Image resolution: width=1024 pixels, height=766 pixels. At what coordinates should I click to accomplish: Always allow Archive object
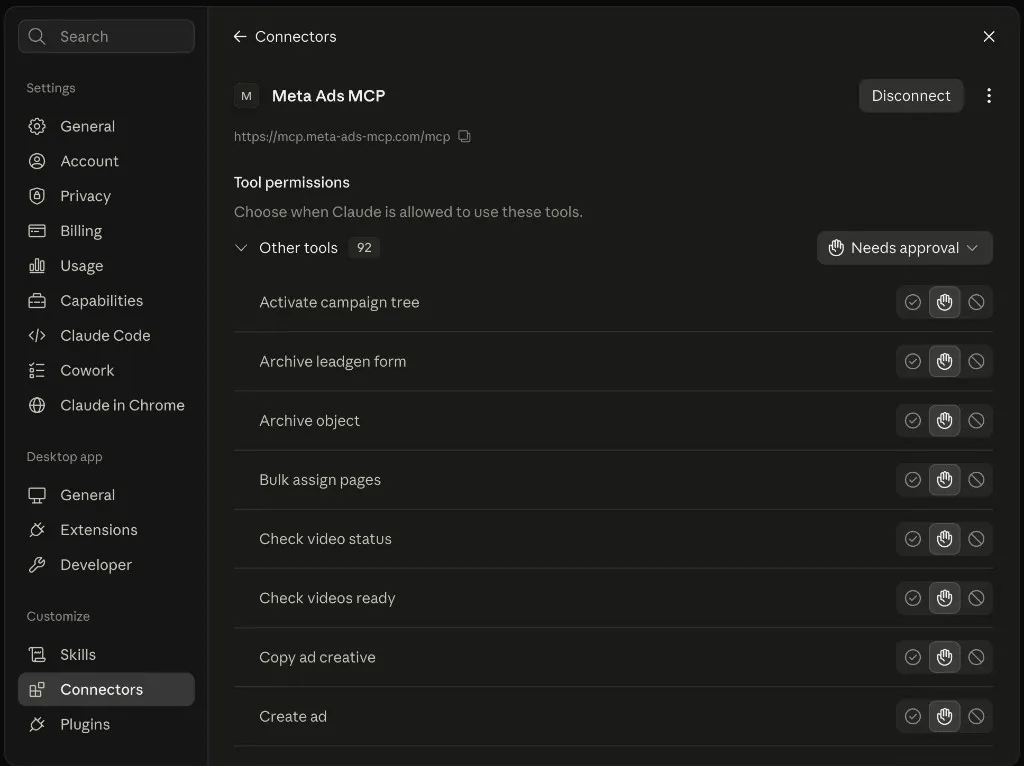pyautogui.click(x=912, y=421)
